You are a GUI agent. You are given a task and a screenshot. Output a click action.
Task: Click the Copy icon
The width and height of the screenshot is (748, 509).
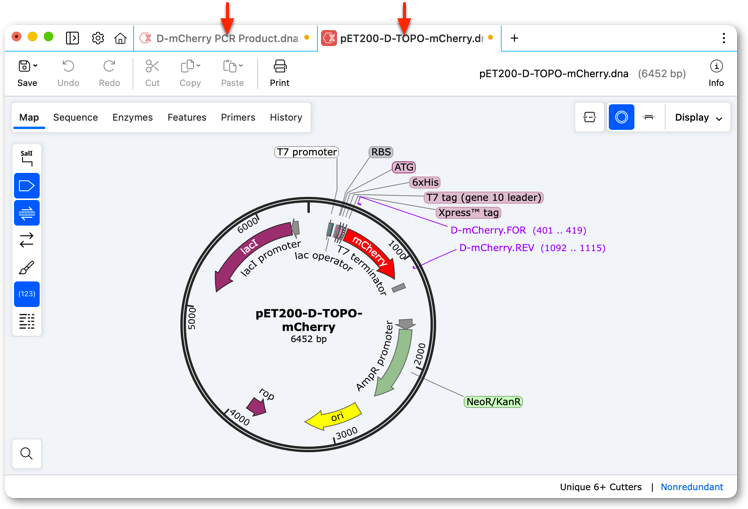(188, 66)
